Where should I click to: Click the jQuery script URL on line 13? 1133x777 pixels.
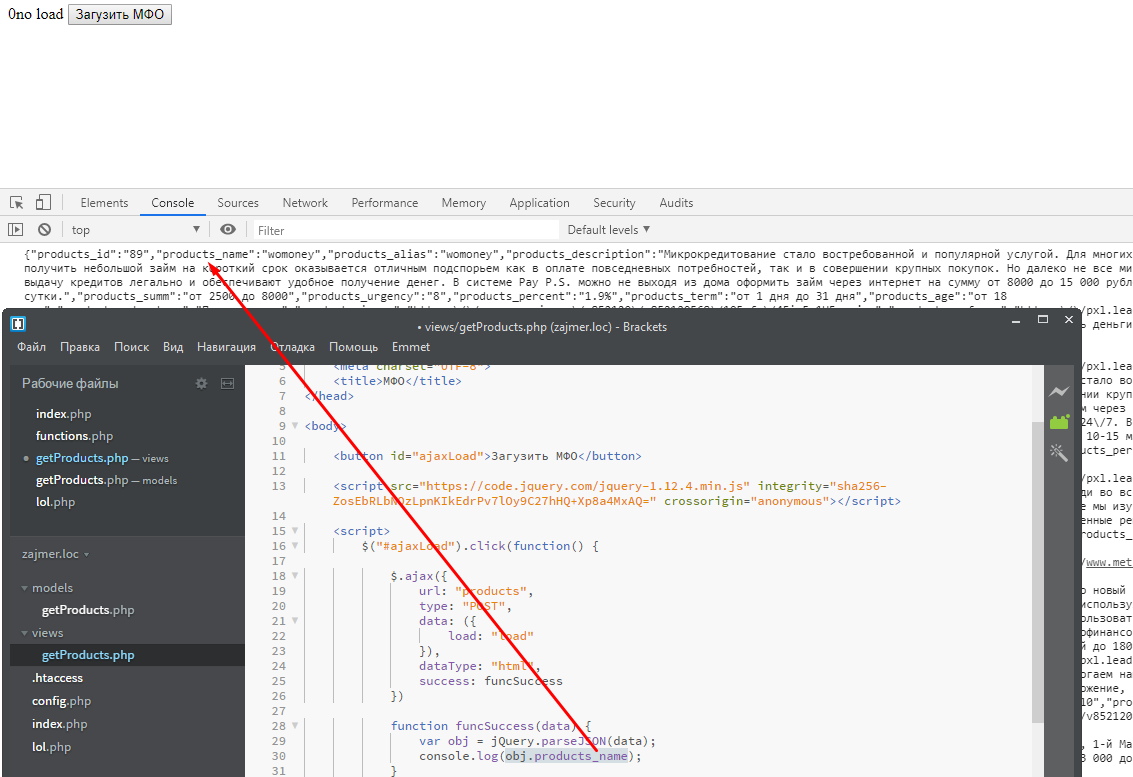[x=584, y=486]
